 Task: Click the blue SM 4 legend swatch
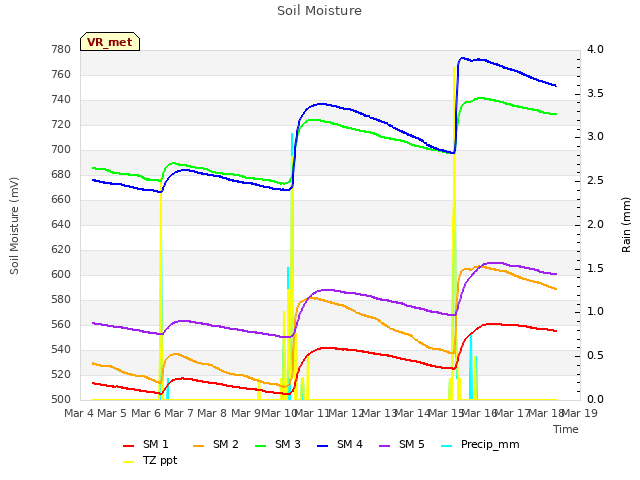(x=322, y=446)
